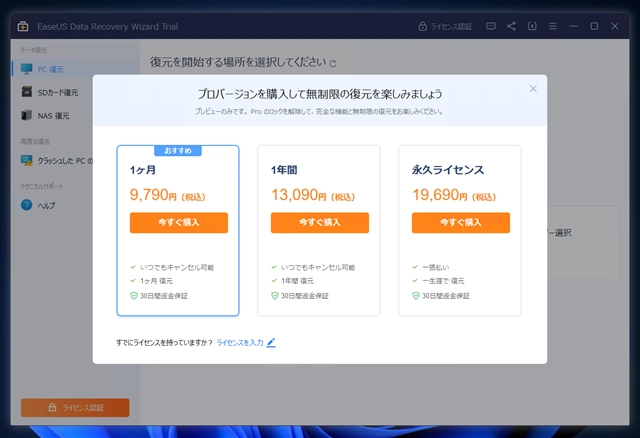The width and height of the screenshot is (640, 438).
Task: Click the NAS drive icon in sidebar
Action: [27, 115]
